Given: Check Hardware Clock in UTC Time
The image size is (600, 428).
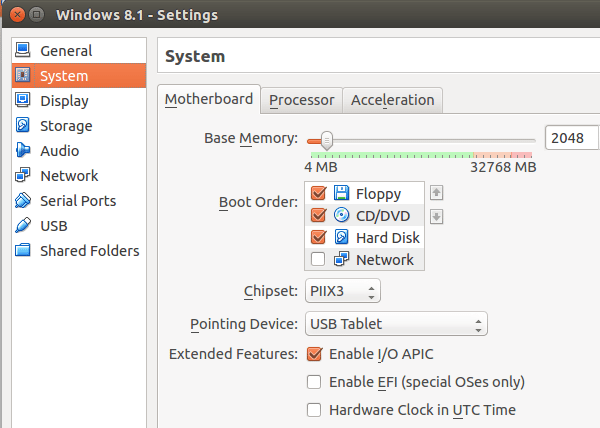Looking at the screenshot, I should [314, 410].
